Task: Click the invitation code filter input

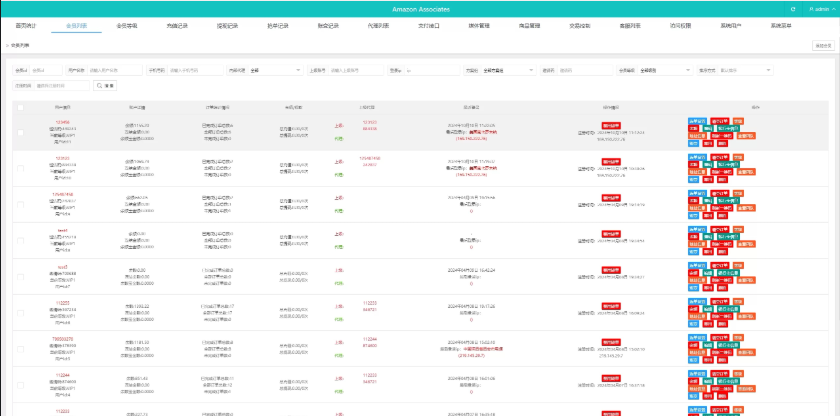Action: [x=585, y=70]
